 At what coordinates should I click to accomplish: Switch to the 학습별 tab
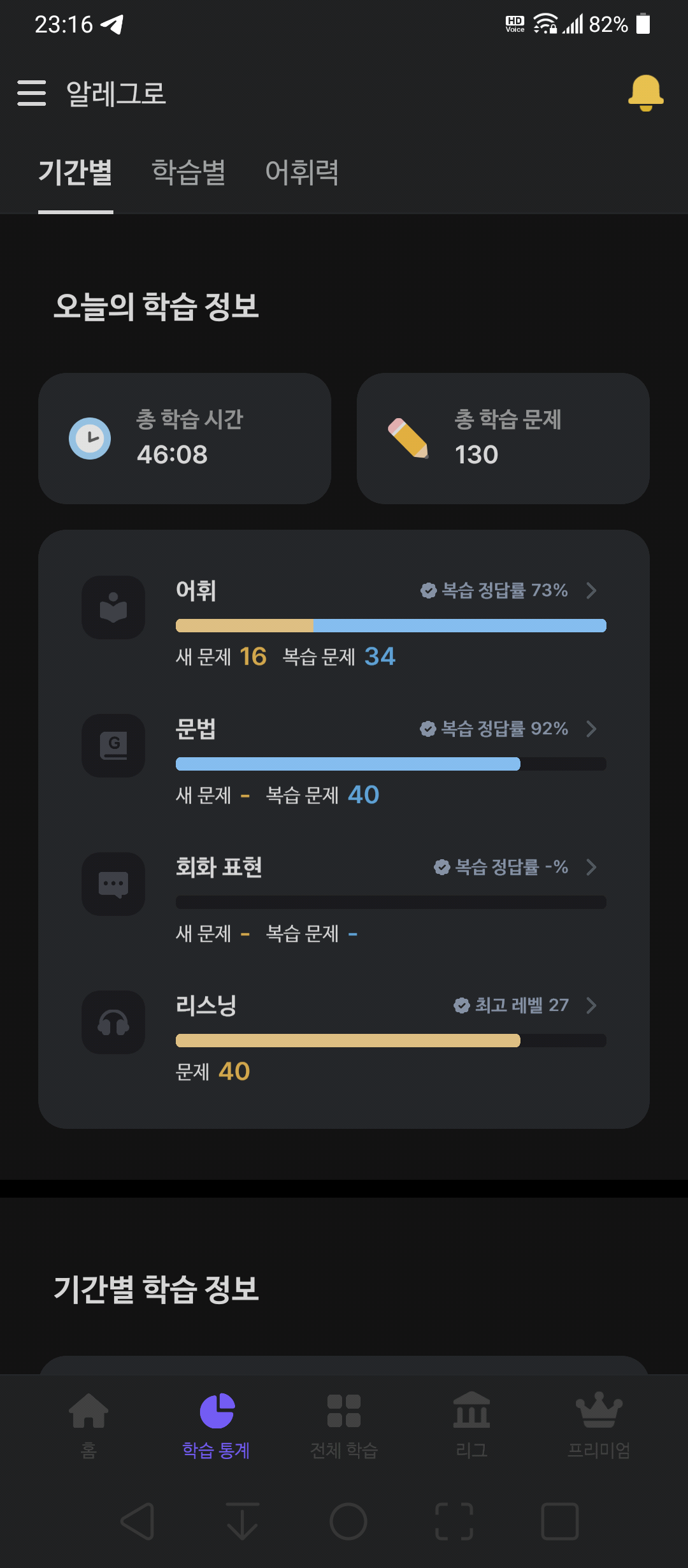pos(189,172)
